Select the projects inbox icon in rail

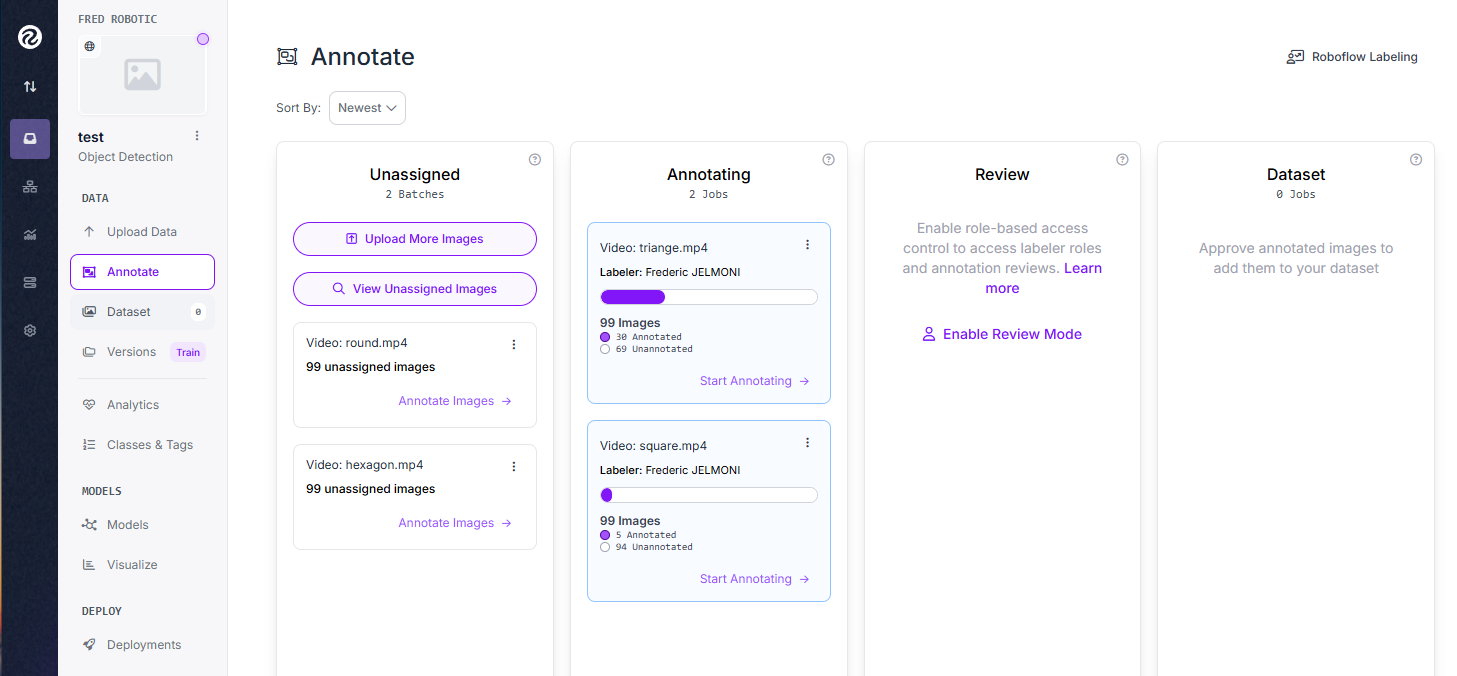point(29,139)
